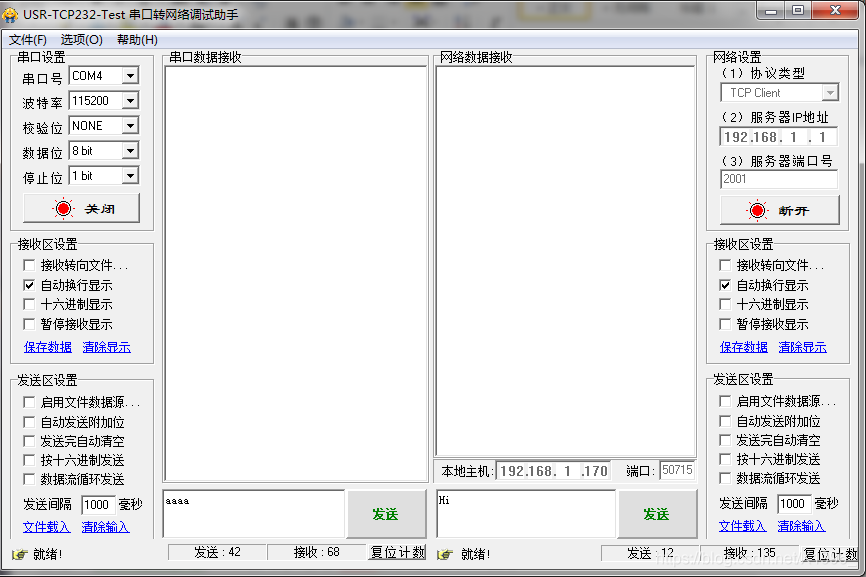Open the 选项(O) menu
Viewport: 866px width, 577px height.
click(x=81, y=40)
